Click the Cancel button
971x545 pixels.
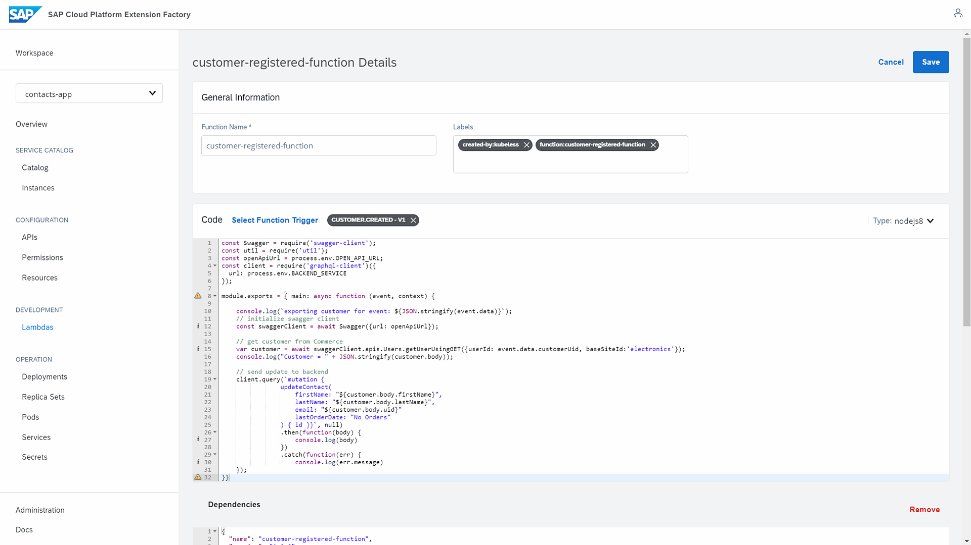(x=890, y=62)
